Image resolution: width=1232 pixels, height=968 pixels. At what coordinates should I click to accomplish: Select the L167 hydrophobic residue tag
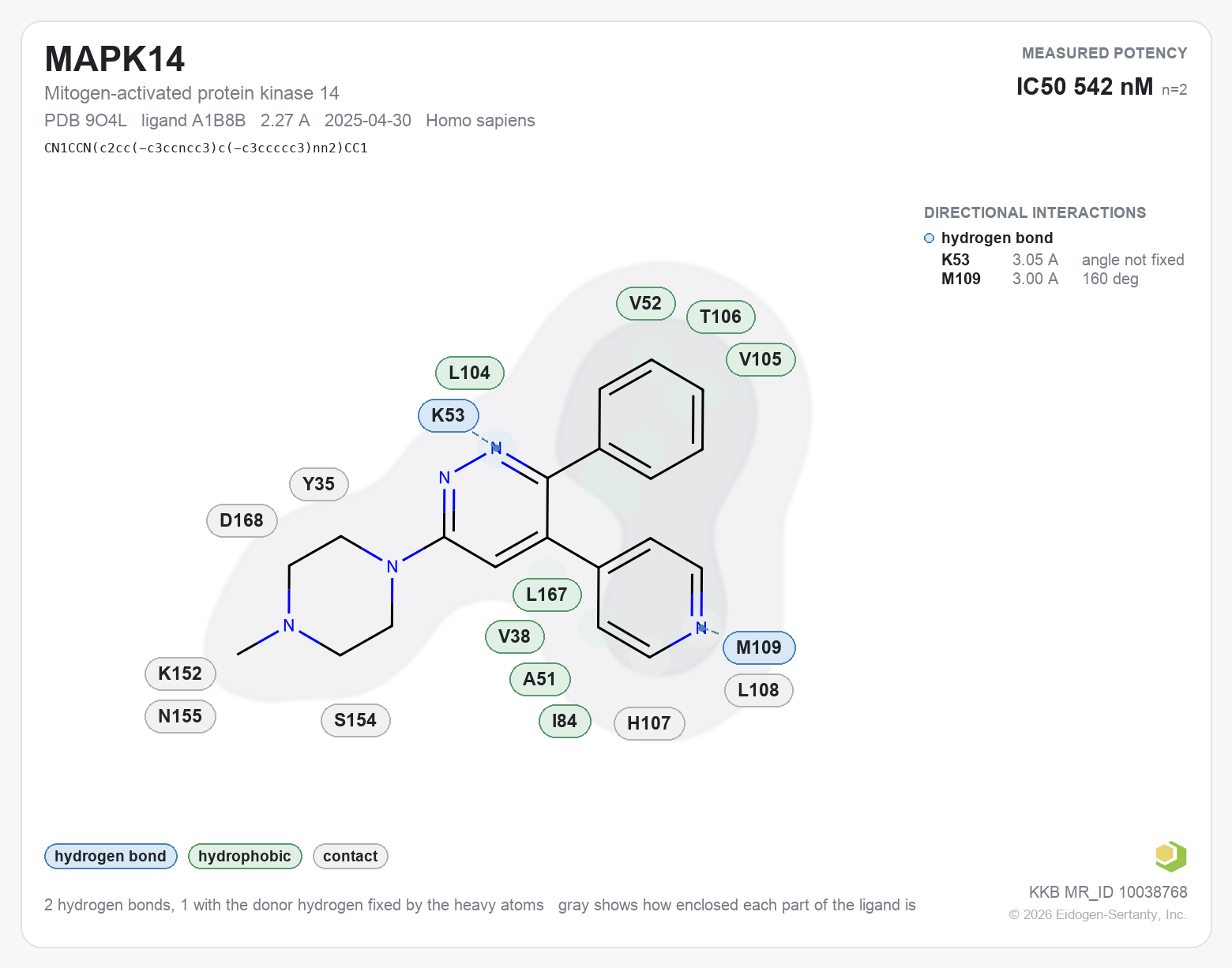pos(547,595)
